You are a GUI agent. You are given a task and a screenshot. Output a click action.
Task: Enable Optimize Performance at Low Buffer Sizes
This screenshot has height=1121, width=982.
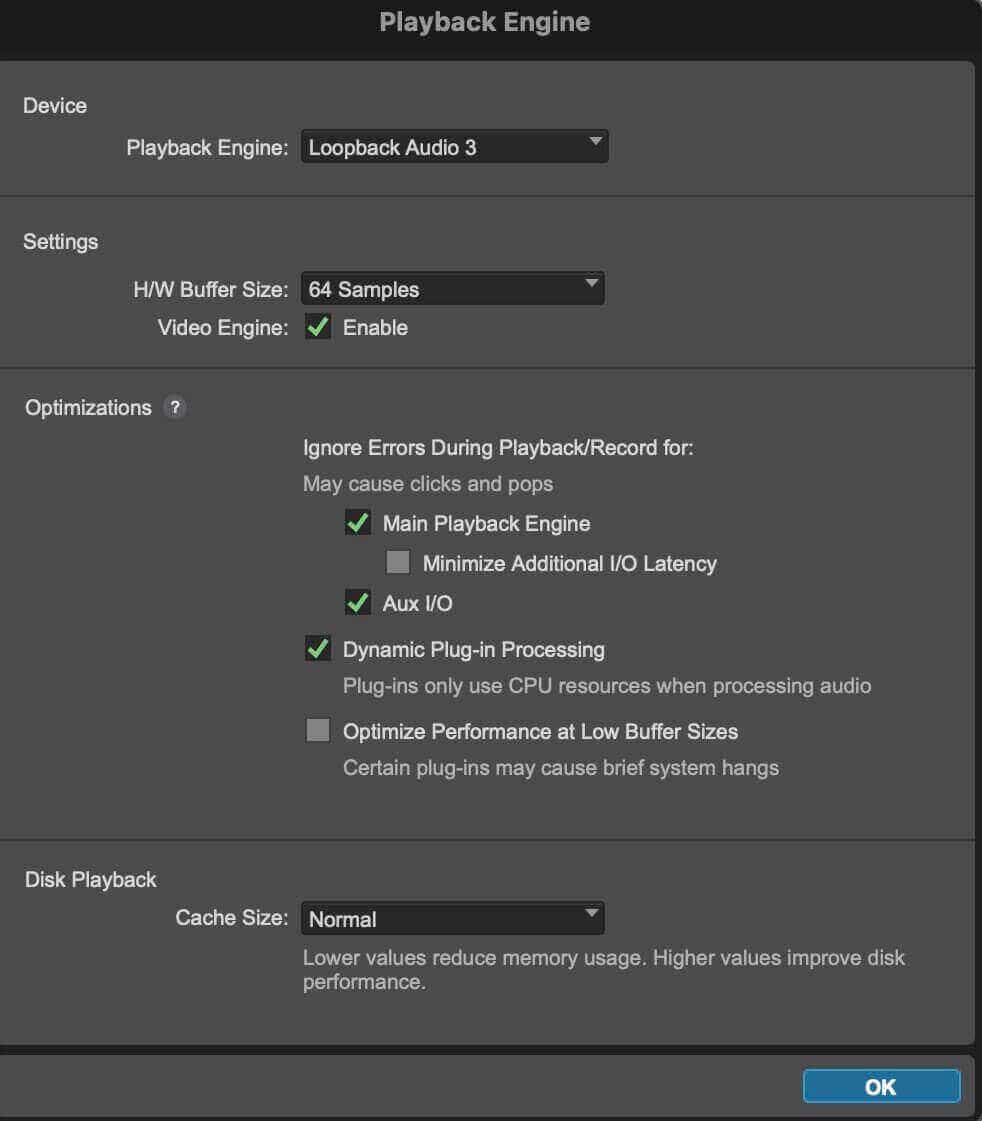tap(318, 730)
